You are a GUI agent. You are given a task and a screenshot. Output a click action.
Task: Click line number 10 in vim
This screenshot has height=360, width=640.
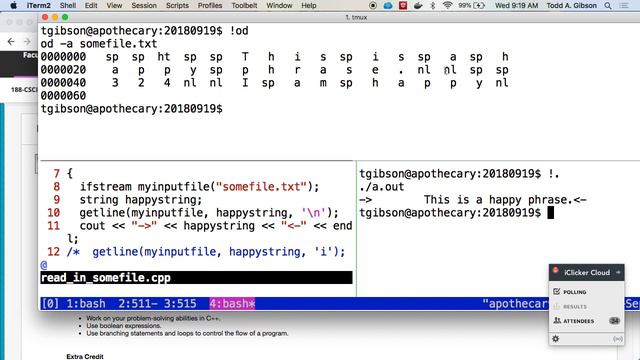click(53, 213)
